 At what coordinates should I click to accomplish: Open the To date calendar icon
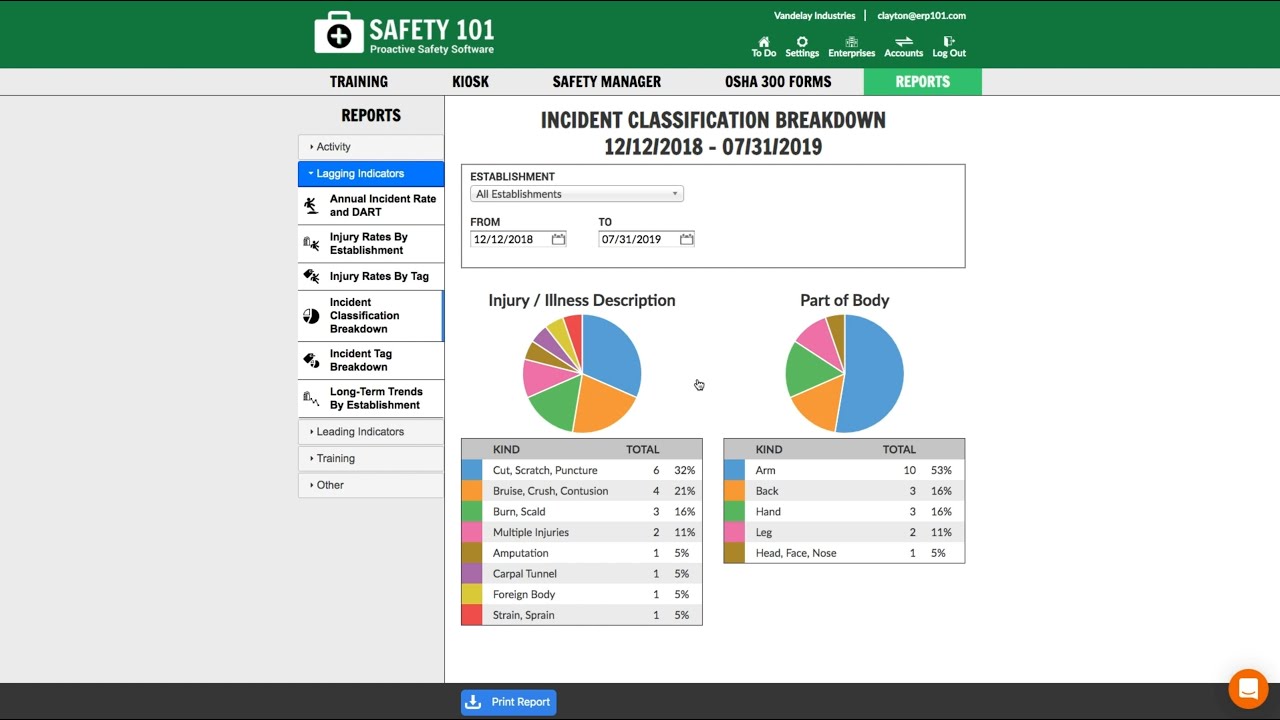686,239
